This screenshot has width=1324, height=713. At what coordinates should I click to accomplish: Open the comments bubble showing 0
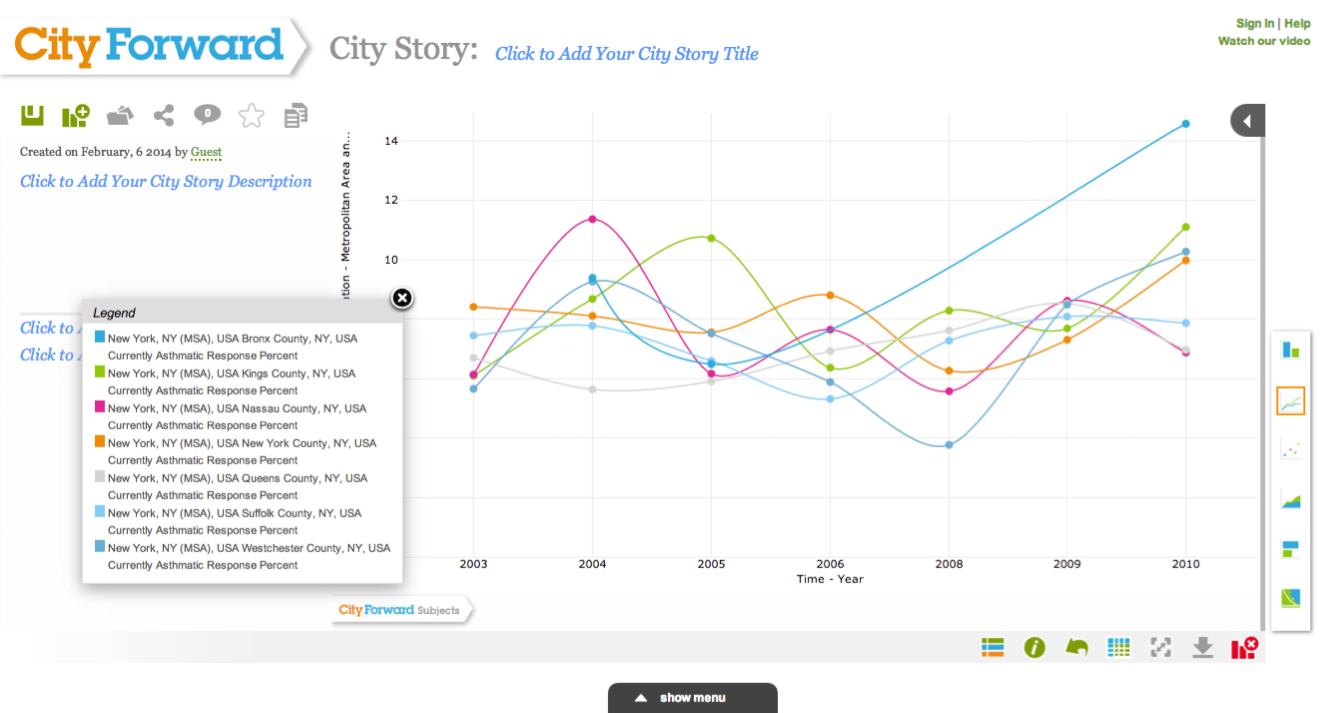click(x=207, y=114)
